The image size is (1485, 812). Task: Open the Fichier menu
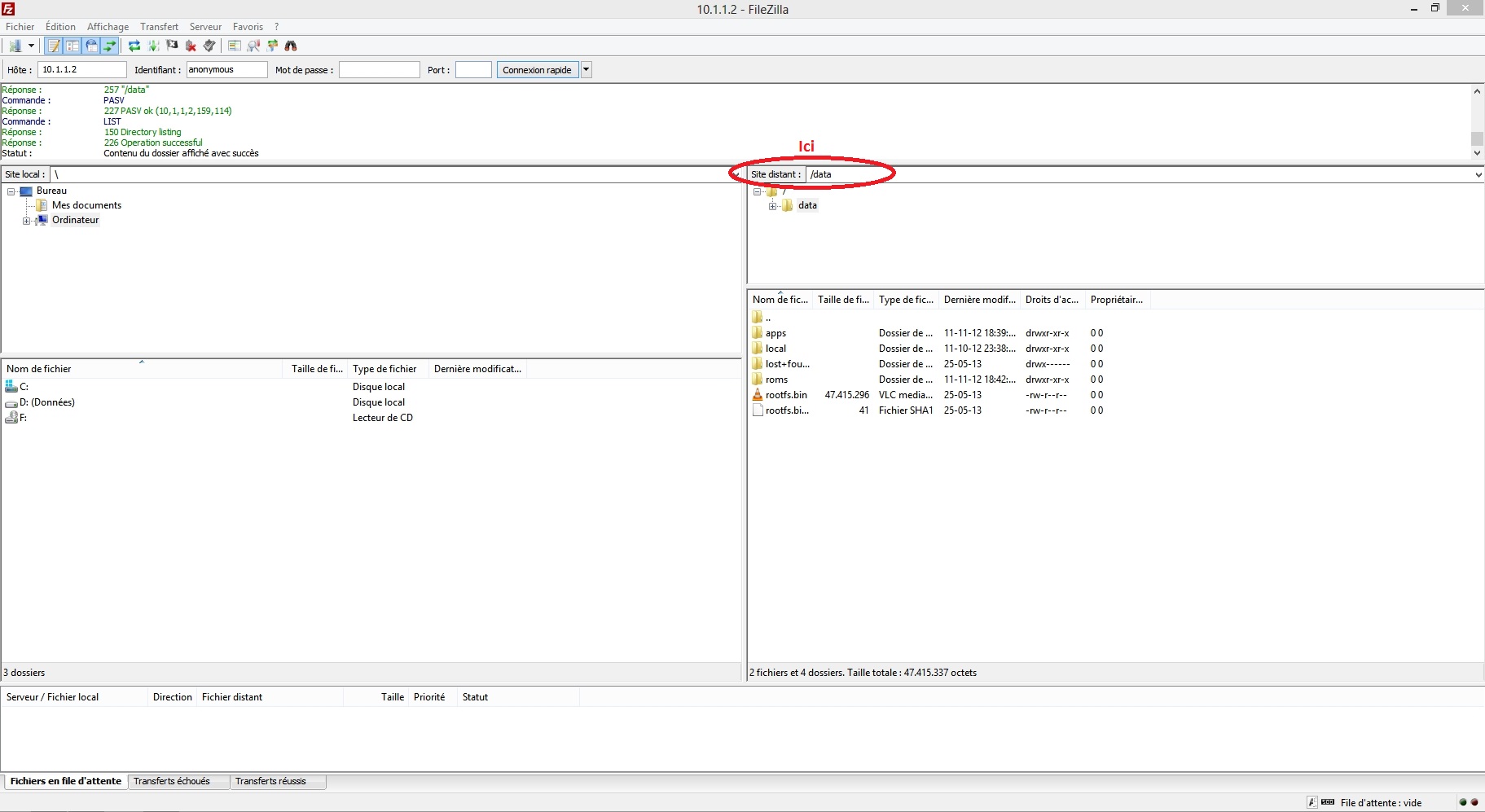point(20,27)
